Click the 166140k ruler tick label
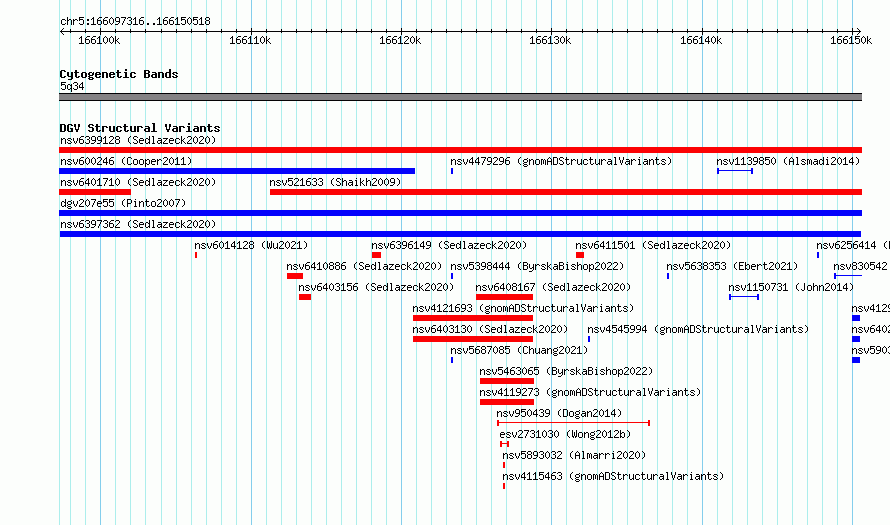This screenshot has width=890, height=525. (x=701, y=40)
